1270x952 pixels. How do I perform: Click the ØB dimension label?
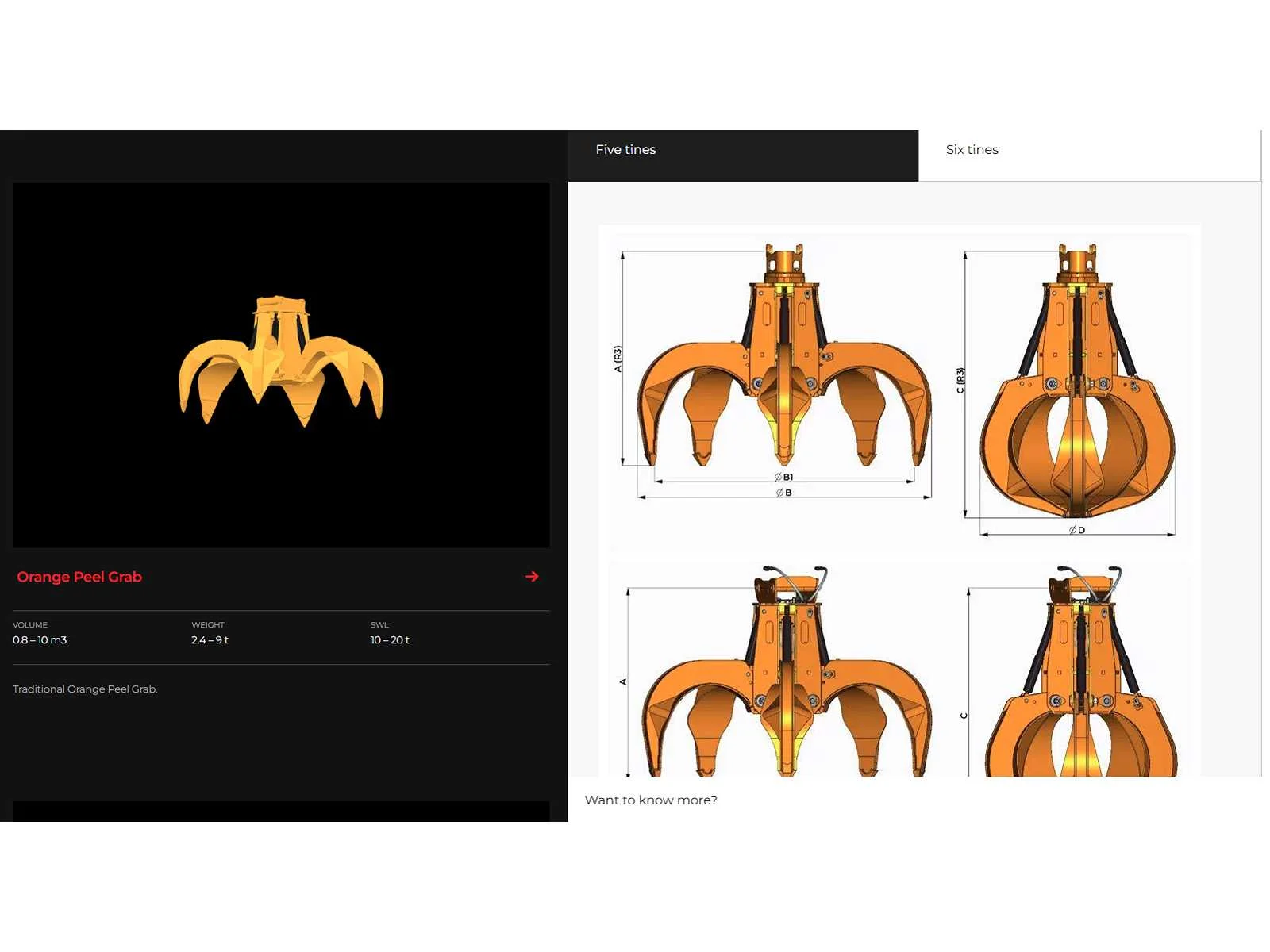tap(784, 493)
